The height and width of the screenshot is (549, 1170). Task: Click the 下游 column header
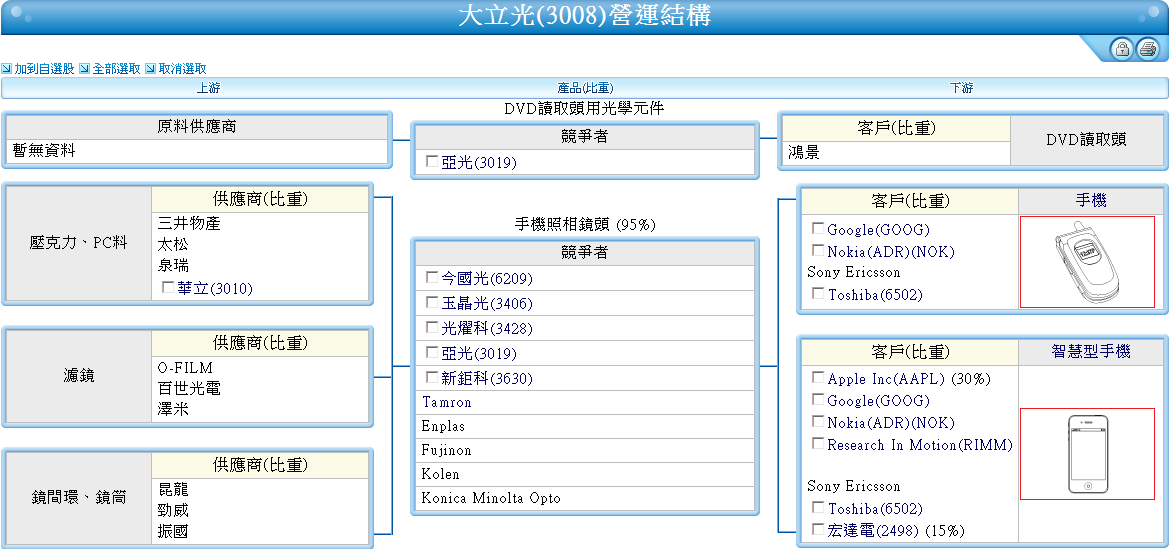pyautogui.click(x=962, y=88)
